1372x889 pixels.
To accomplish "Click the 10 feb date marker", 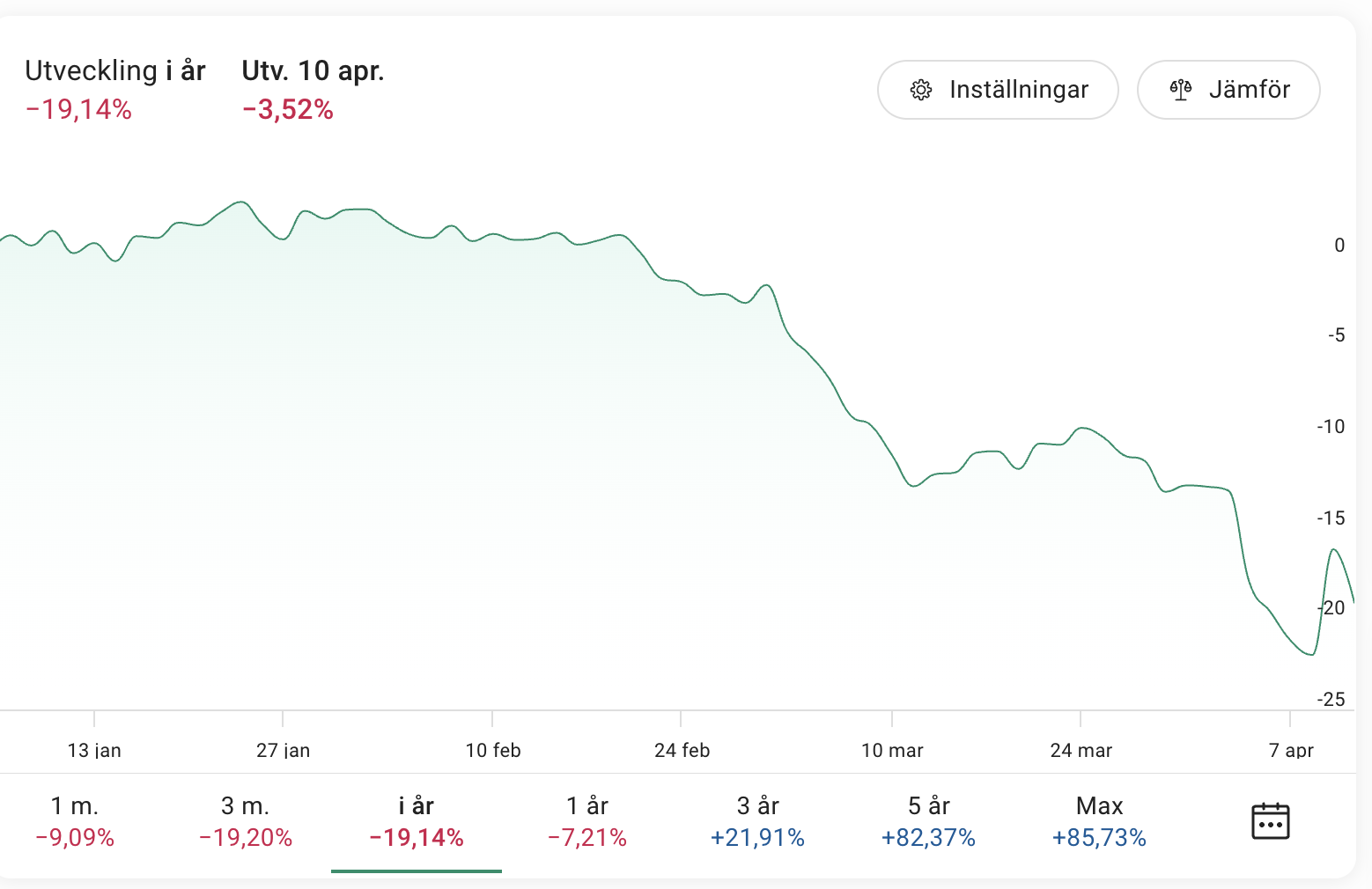I will [x=493, y=750].
